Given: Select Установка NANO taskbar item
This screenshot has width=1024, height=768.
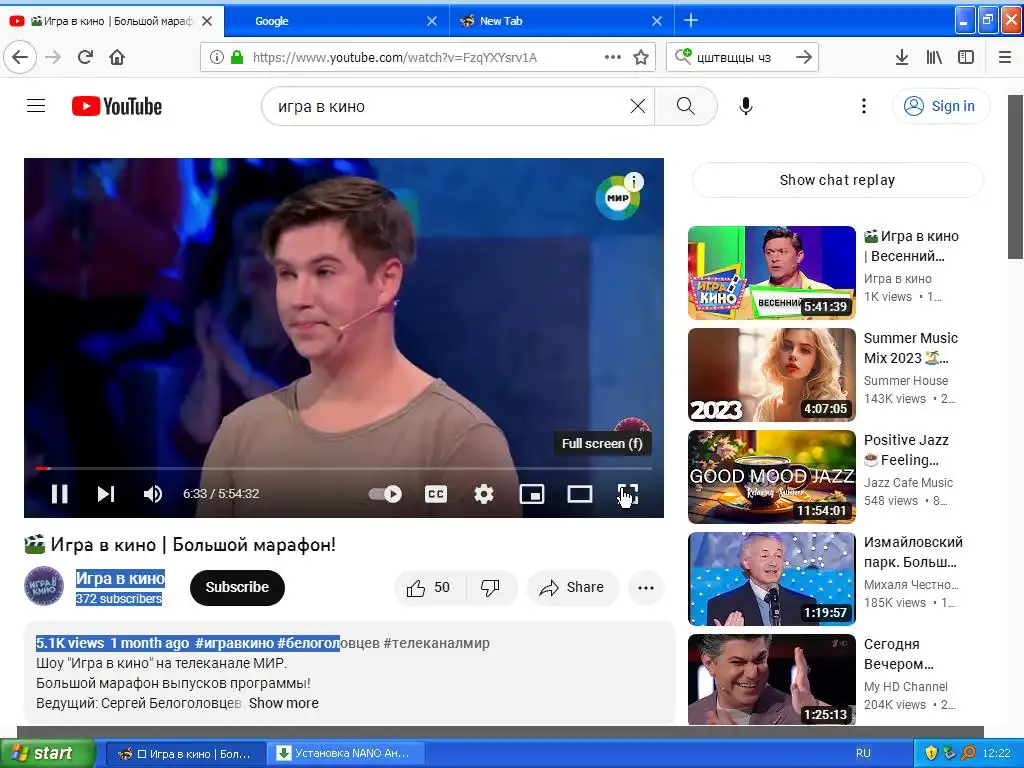Looking at the screenshot, I should point(347,754).
